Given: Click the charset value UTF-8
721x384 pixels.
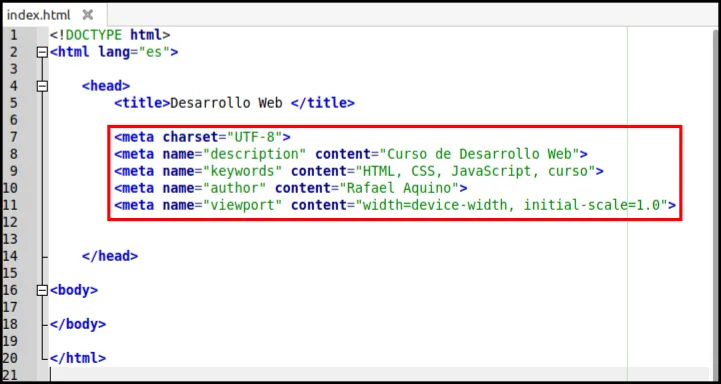Looking at the screenshot, I should 254,137.
